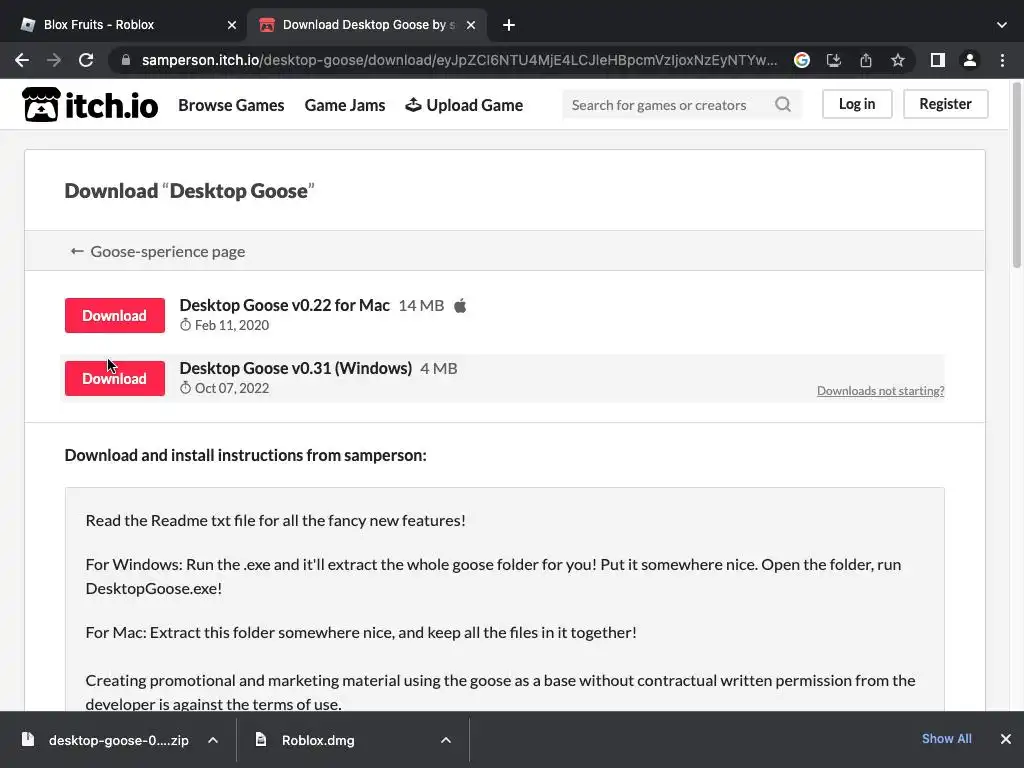Click the Google icon in address bar
1024x768 pixels.
(802, 60)
